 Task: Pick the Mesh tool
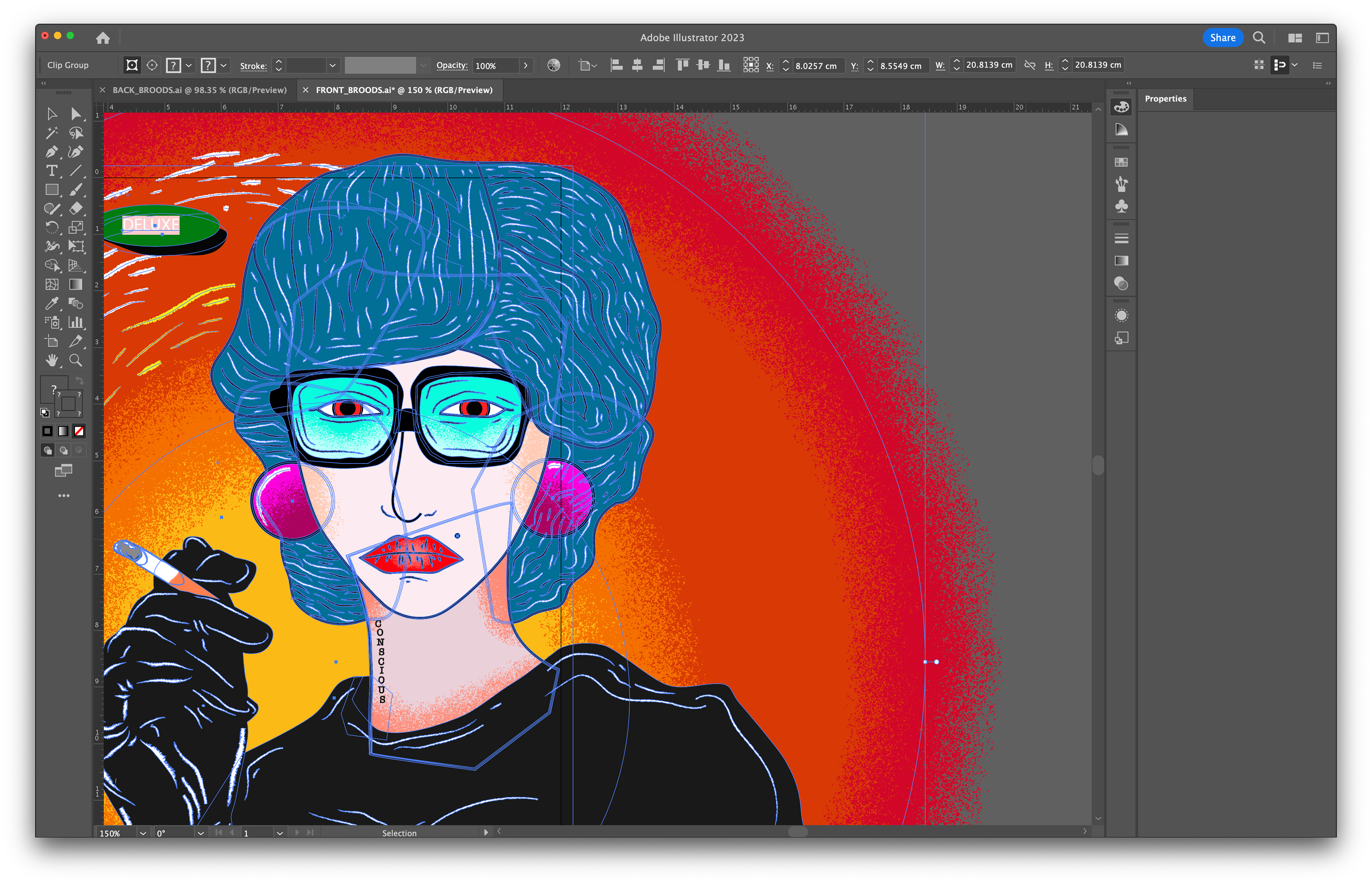[x=52, y=284]
